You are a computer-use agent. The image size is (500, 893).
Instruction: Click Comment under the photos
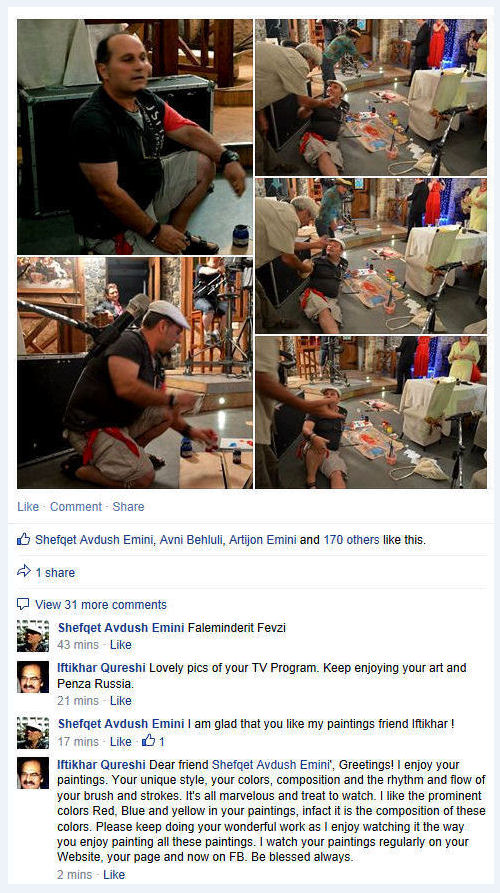76,506
